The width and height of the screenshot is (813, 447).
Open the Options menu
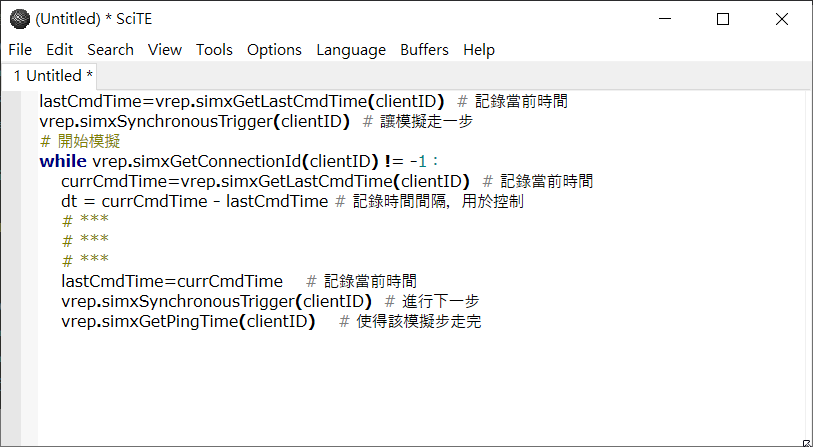tap(274, 50)
